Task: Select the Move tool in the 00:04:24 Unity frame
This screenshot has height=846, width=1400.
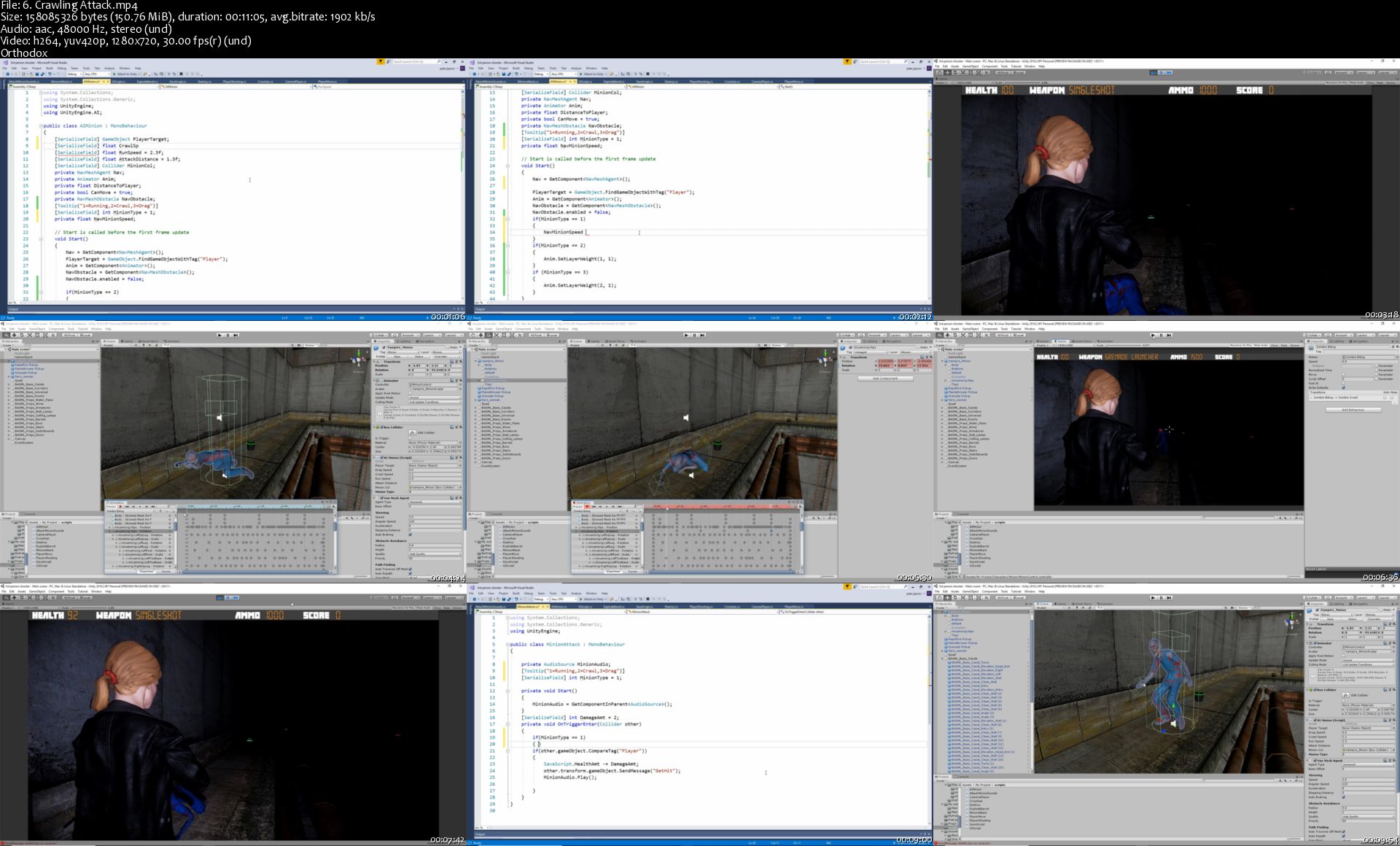Action: pyautogui.click(x=14, y=335)
